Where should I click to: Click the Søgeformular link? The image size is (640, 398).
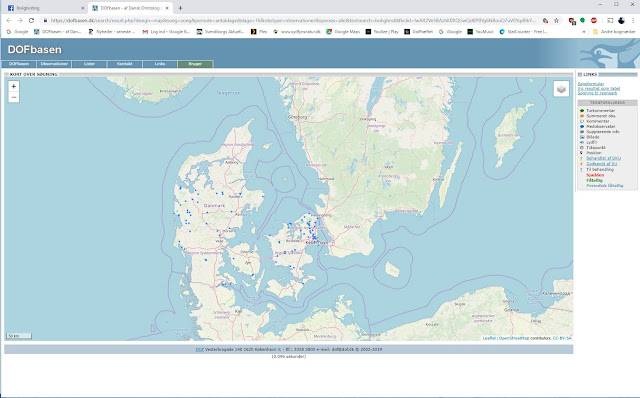591,84
